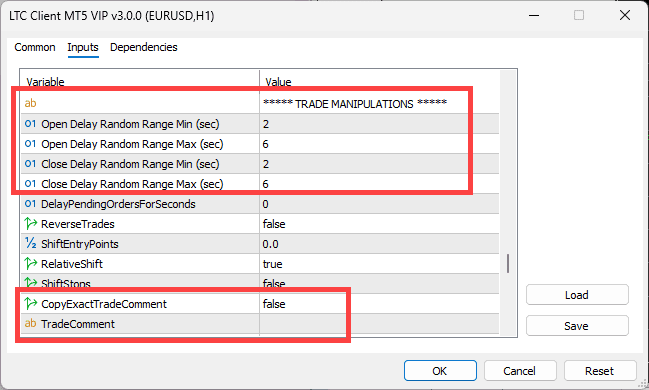This screenshot has width=649, height=390.
Task: Click the integer icon beside Close Delay Random Range Min
Action: (x=30, y=164)
